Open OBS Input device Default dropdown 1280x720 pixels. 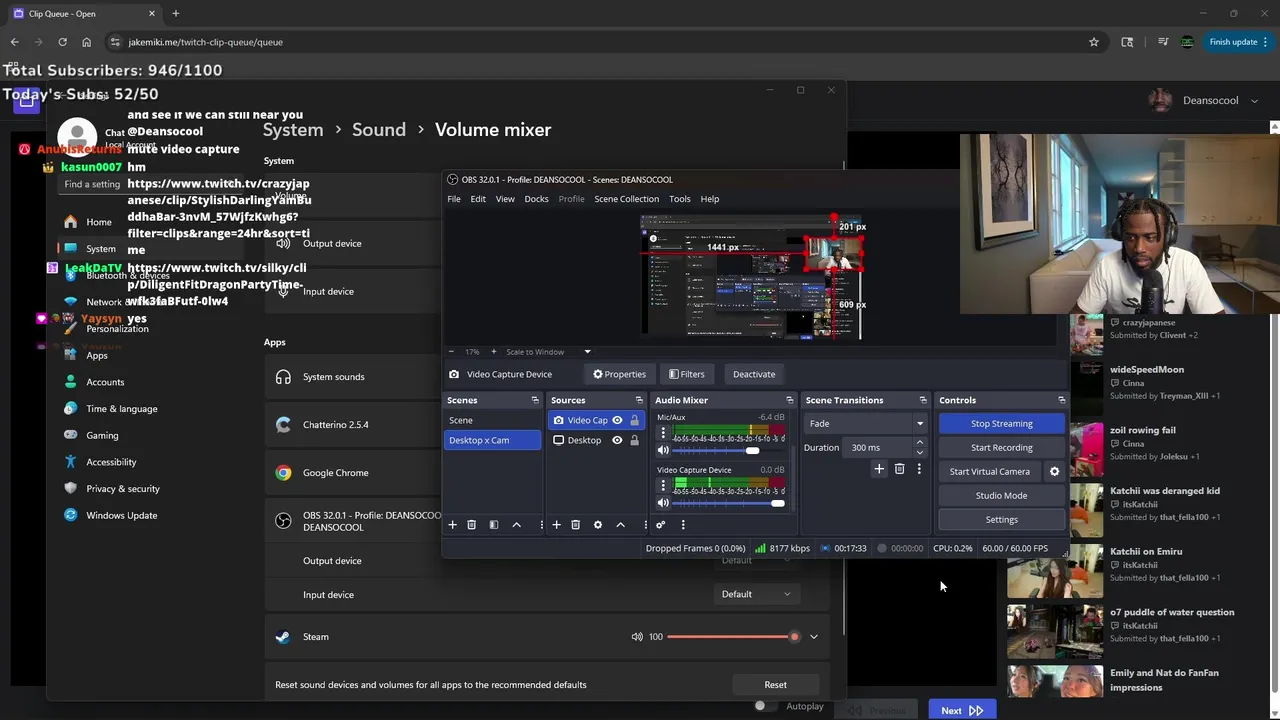click(x=756, y=594)
